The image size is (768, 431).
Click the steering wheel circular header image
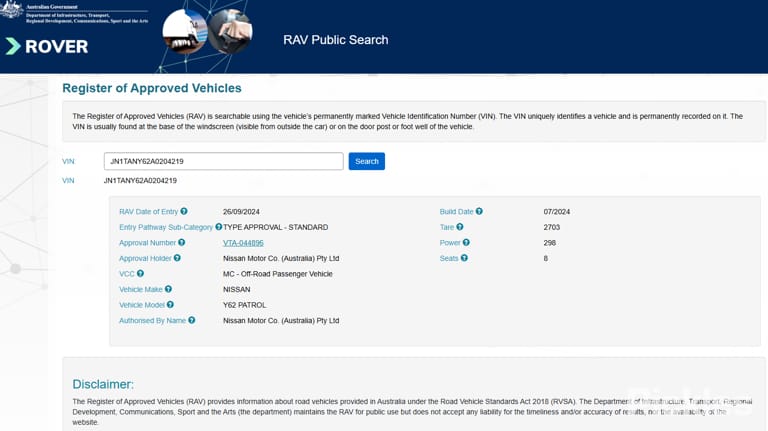tap(231, 31)
